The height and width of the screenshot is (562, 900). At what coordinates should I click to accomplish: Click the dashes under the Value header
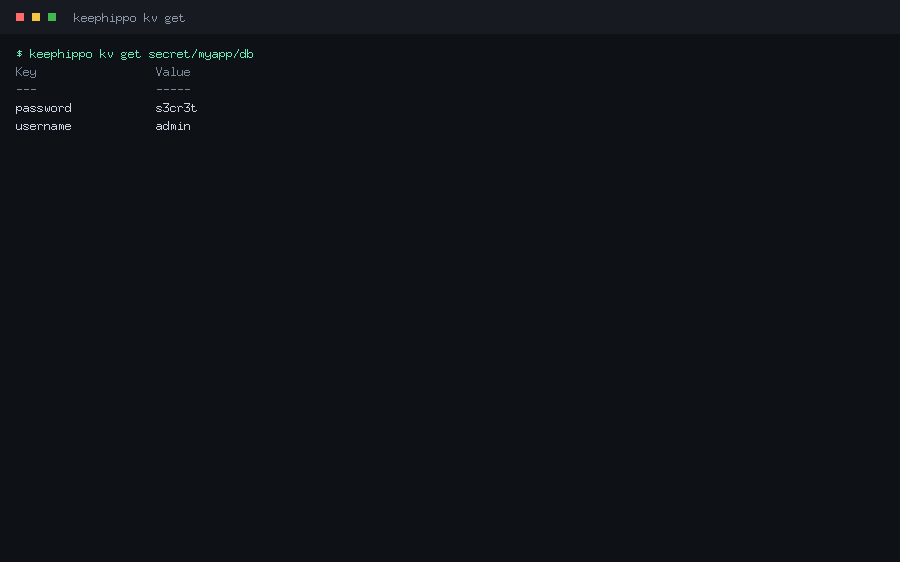[x=173, y=90]
